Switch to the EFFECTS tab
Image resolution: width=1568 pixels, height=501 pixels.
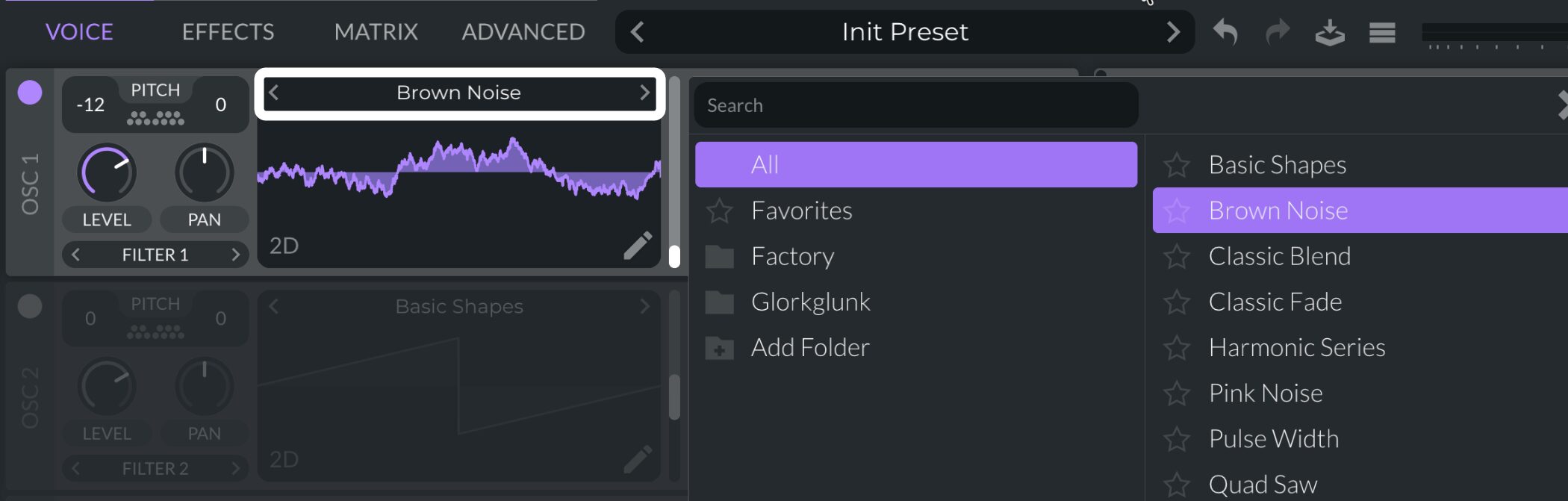coord(228,32)
